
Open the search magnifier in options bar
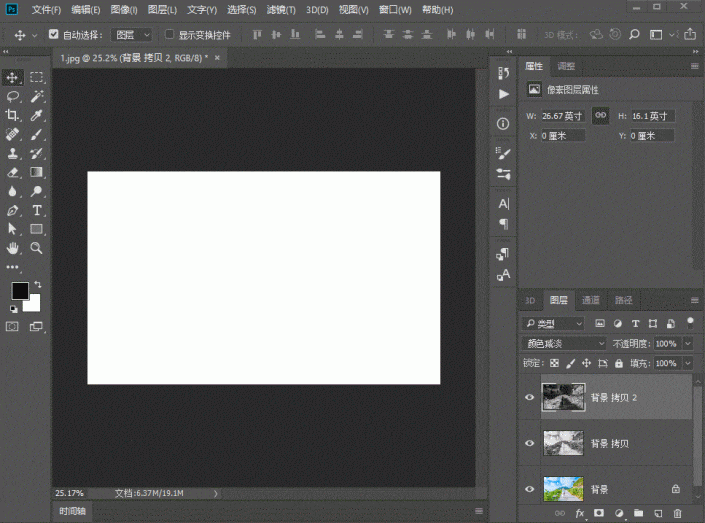click(634, 35)
